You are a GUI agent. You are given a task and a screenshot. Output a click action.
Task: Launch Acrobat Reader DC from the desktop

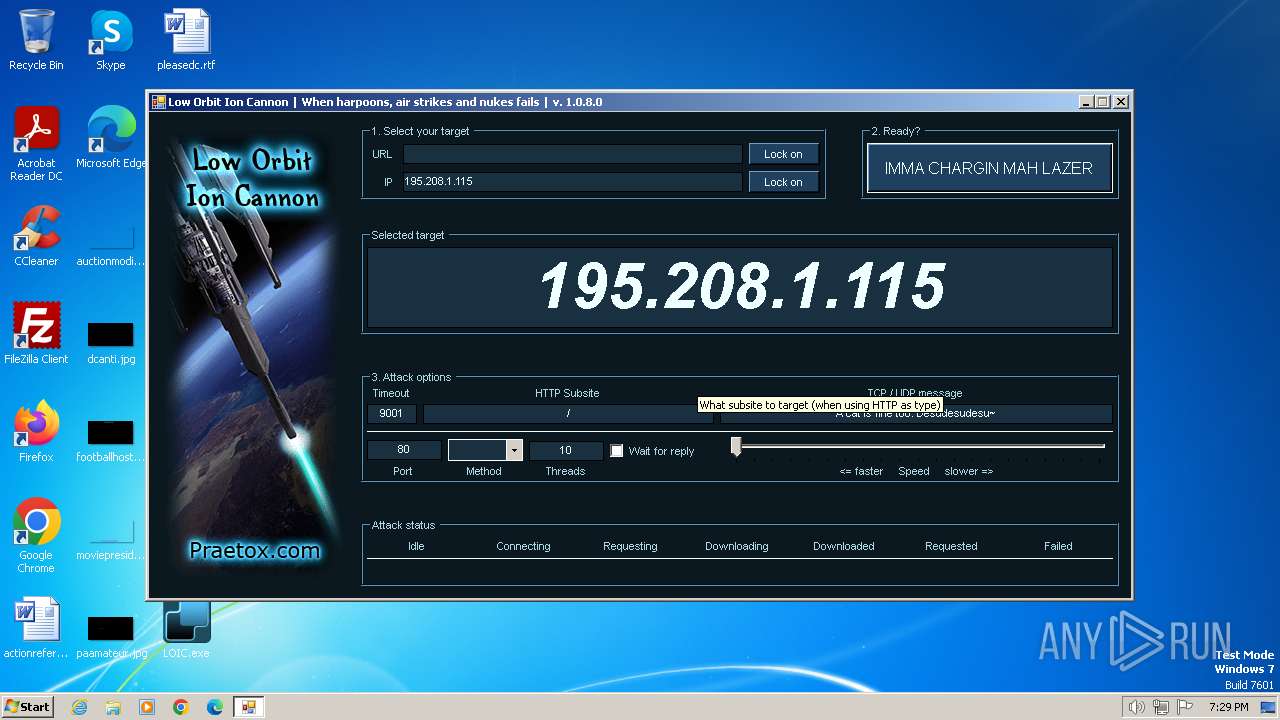36,144
